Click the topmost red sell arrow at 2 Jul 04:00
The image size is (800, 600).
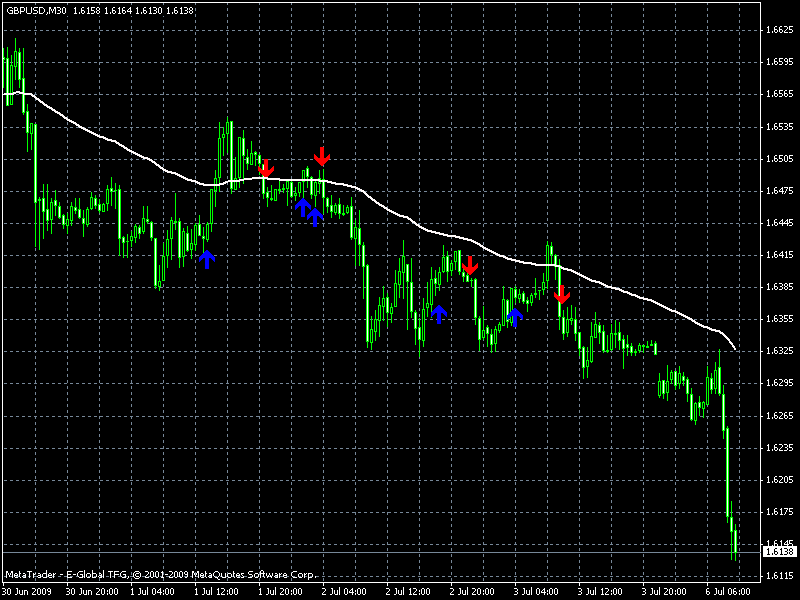point(321,156)
